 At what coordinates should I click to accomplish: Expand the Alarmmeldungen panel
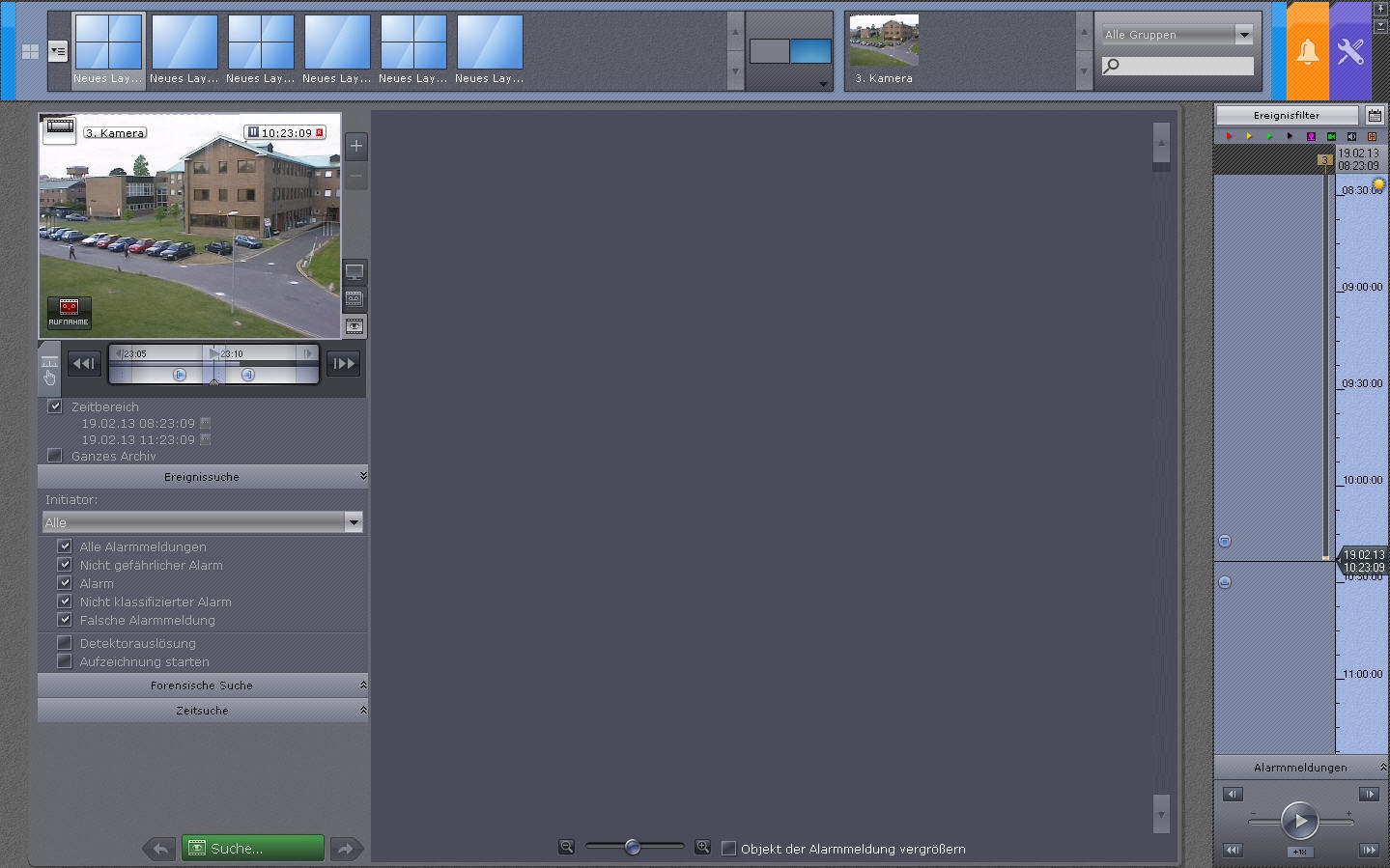point(1301,768)
